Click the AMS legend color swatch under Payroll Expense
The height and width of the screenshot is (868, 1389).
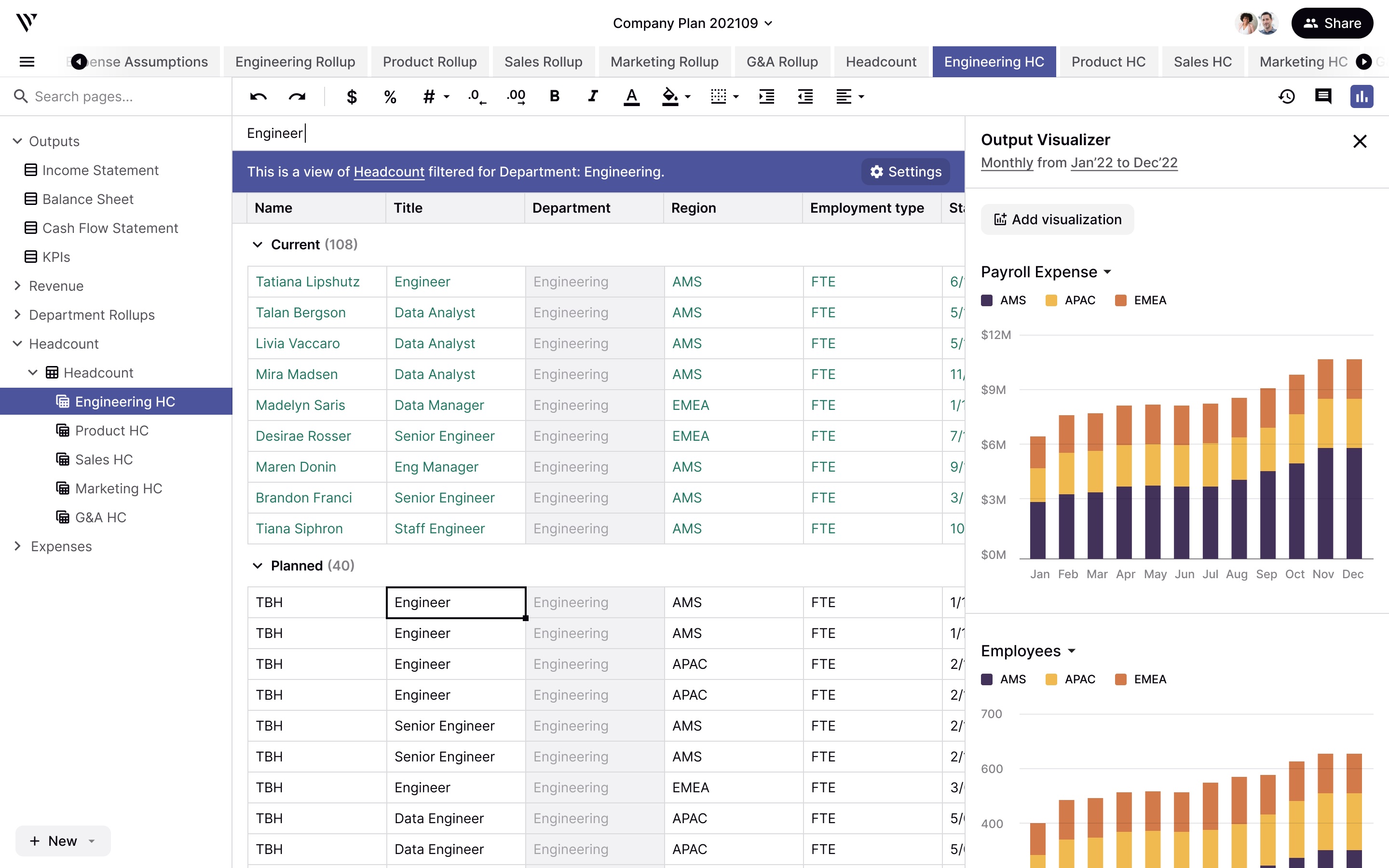987,300
